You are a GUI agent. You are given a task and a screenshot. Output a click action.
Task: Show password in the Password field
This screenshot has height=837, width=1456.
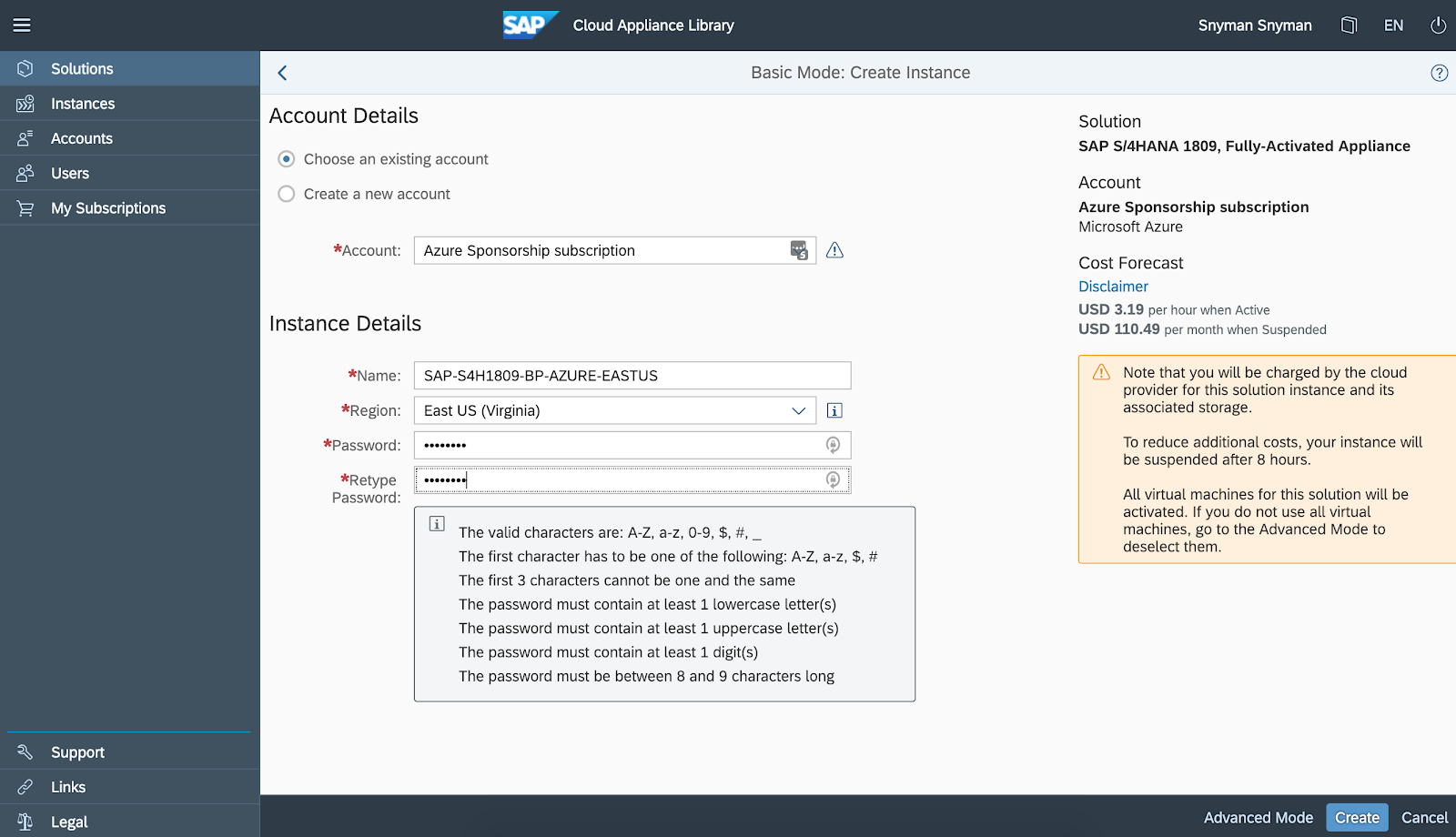point(833,445)
